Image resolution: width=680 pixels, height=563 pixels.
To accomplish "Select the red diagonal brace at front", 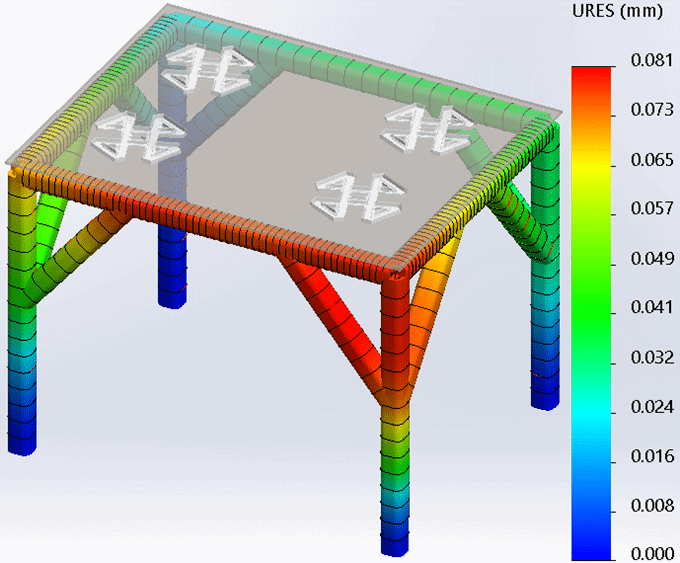I will 335,320.
